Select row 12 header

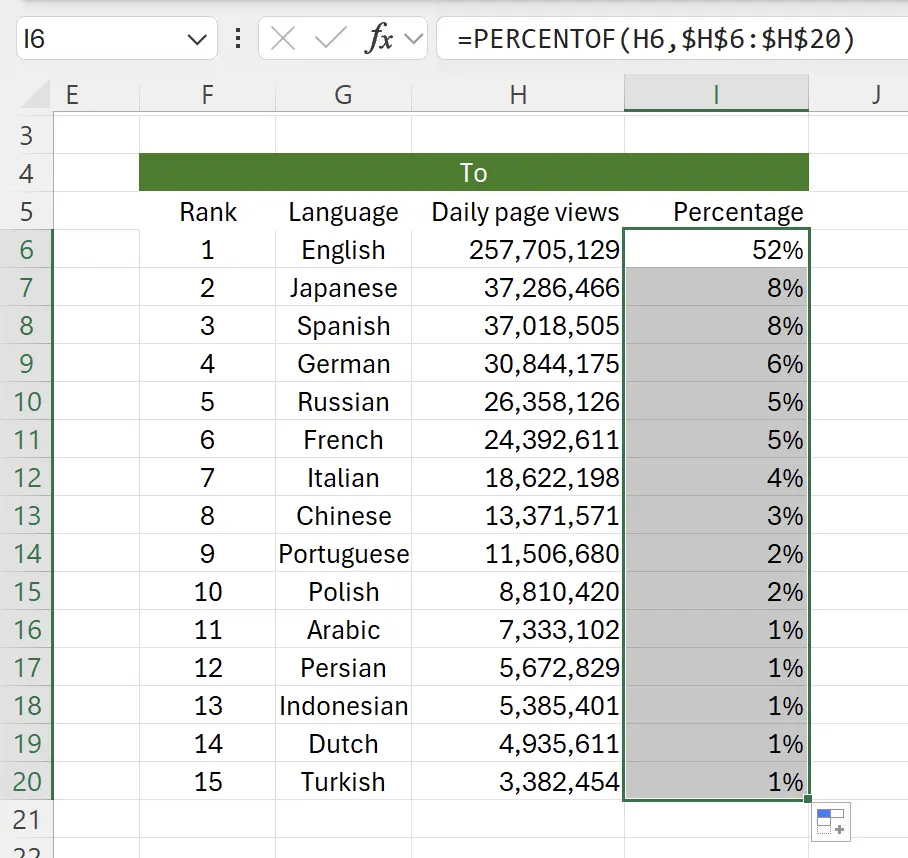tap(26, 478)
